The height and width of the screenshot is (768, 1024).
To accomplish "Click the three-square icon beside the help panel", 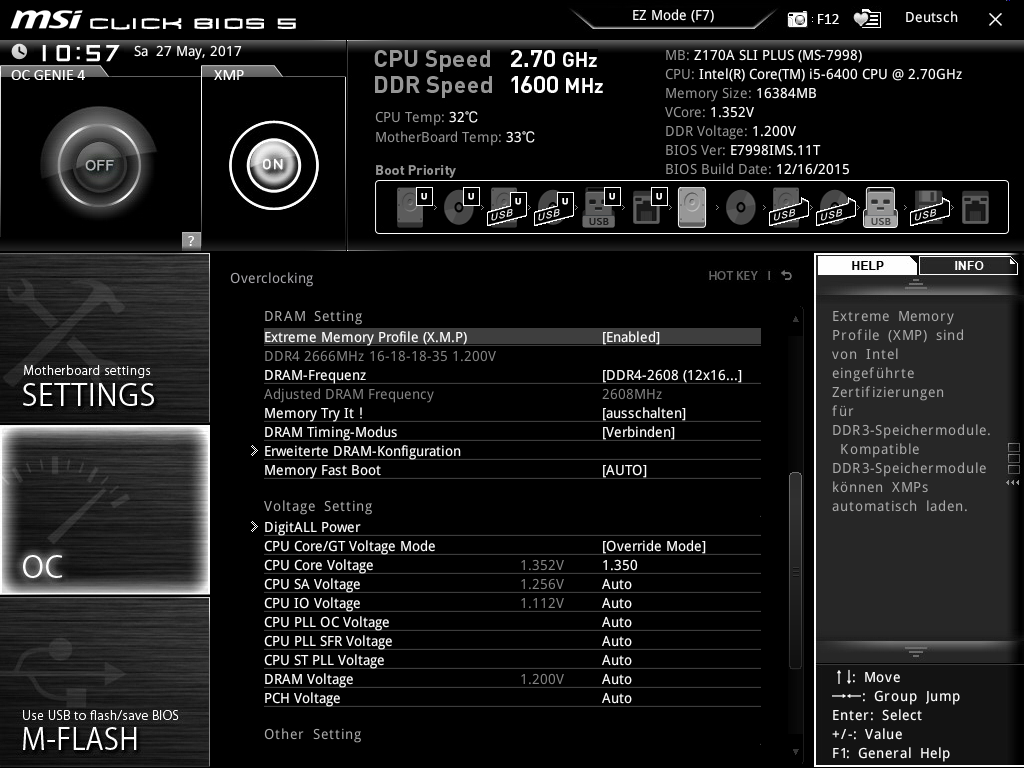I will [1014, 458].
